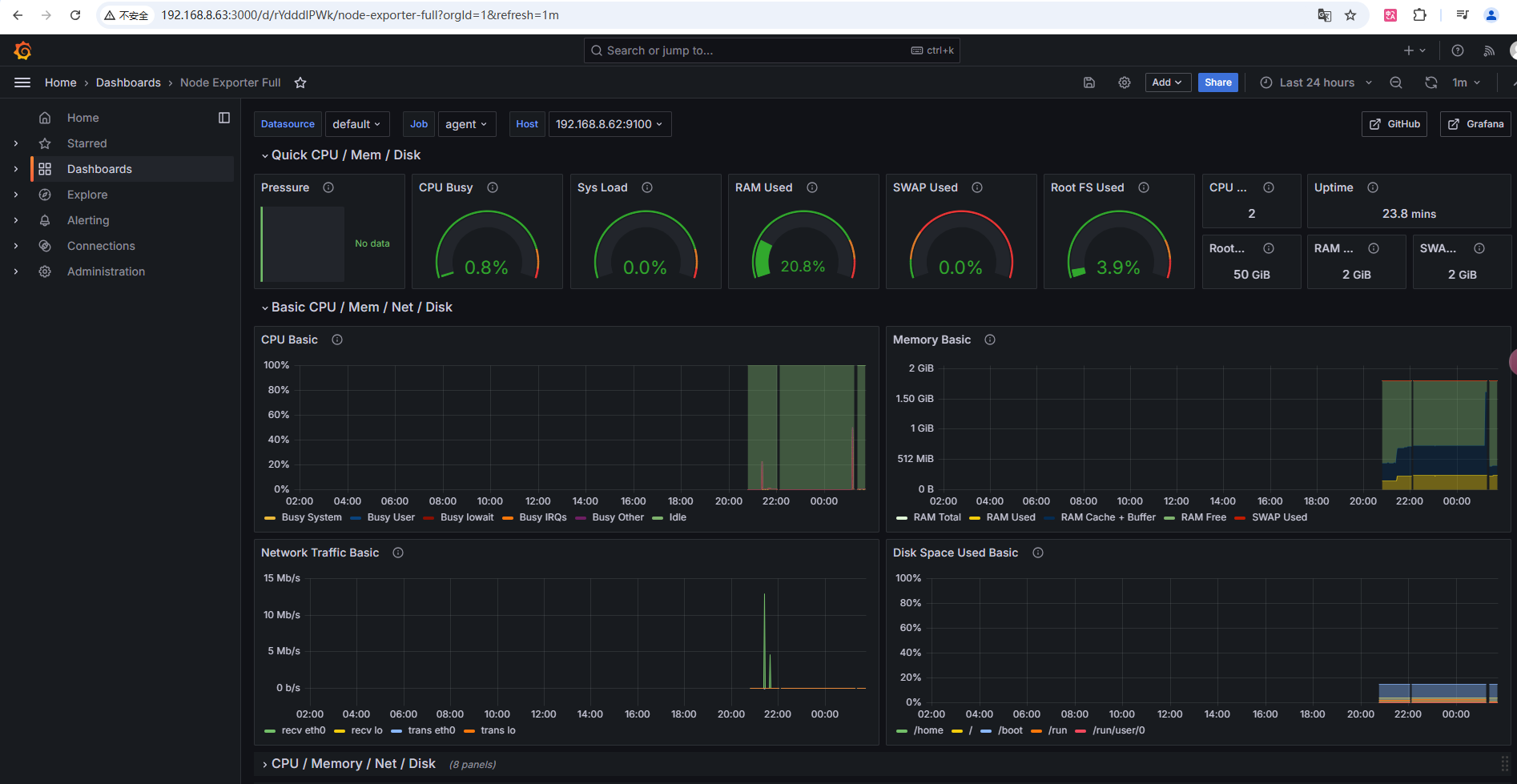1517x784 pixels.
Task: Star the Node Exporter Full dashboard
Action: [300, 82]
